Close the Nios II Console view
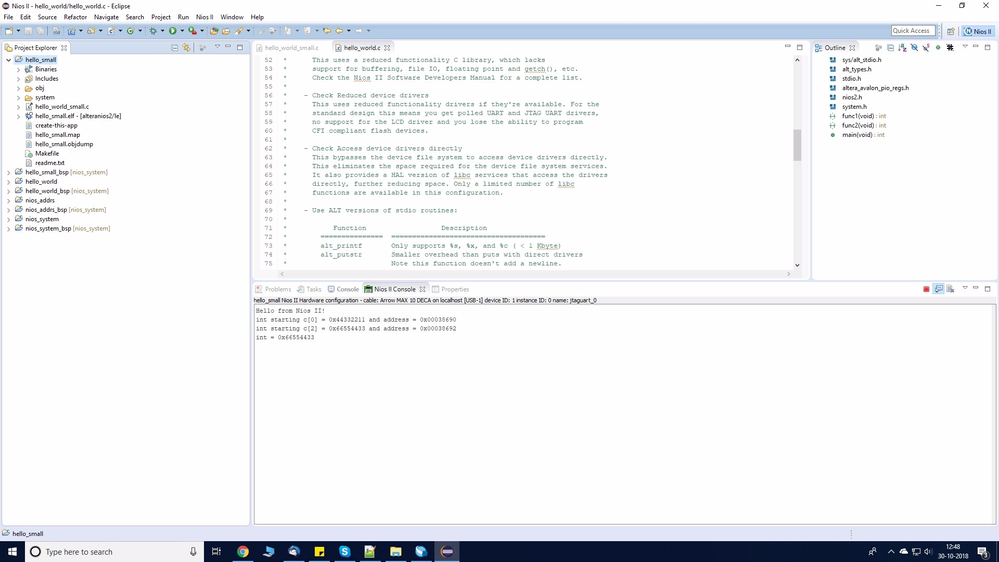The width and height of the screenshot is (999, 562). [x=422, y=289]
